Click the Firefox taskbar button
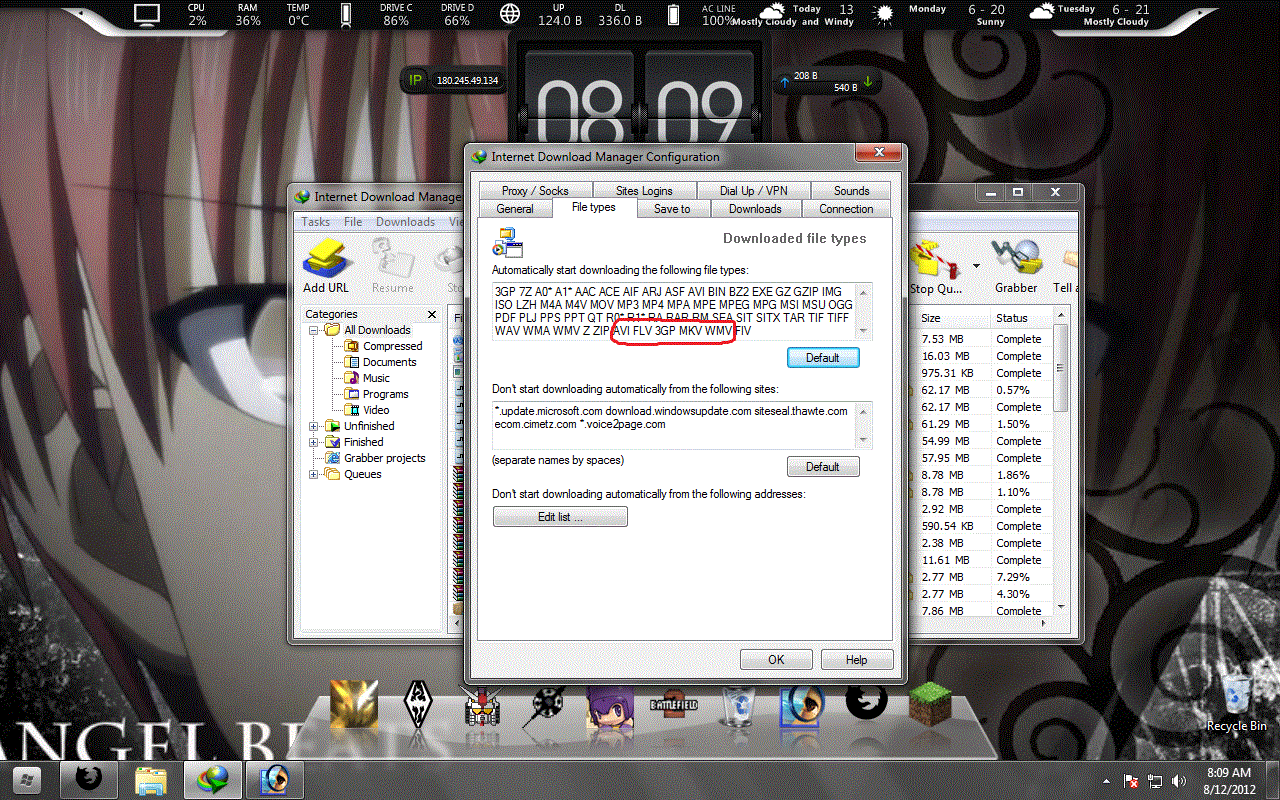The image size is (1280, 800). (x=89, y=778)
